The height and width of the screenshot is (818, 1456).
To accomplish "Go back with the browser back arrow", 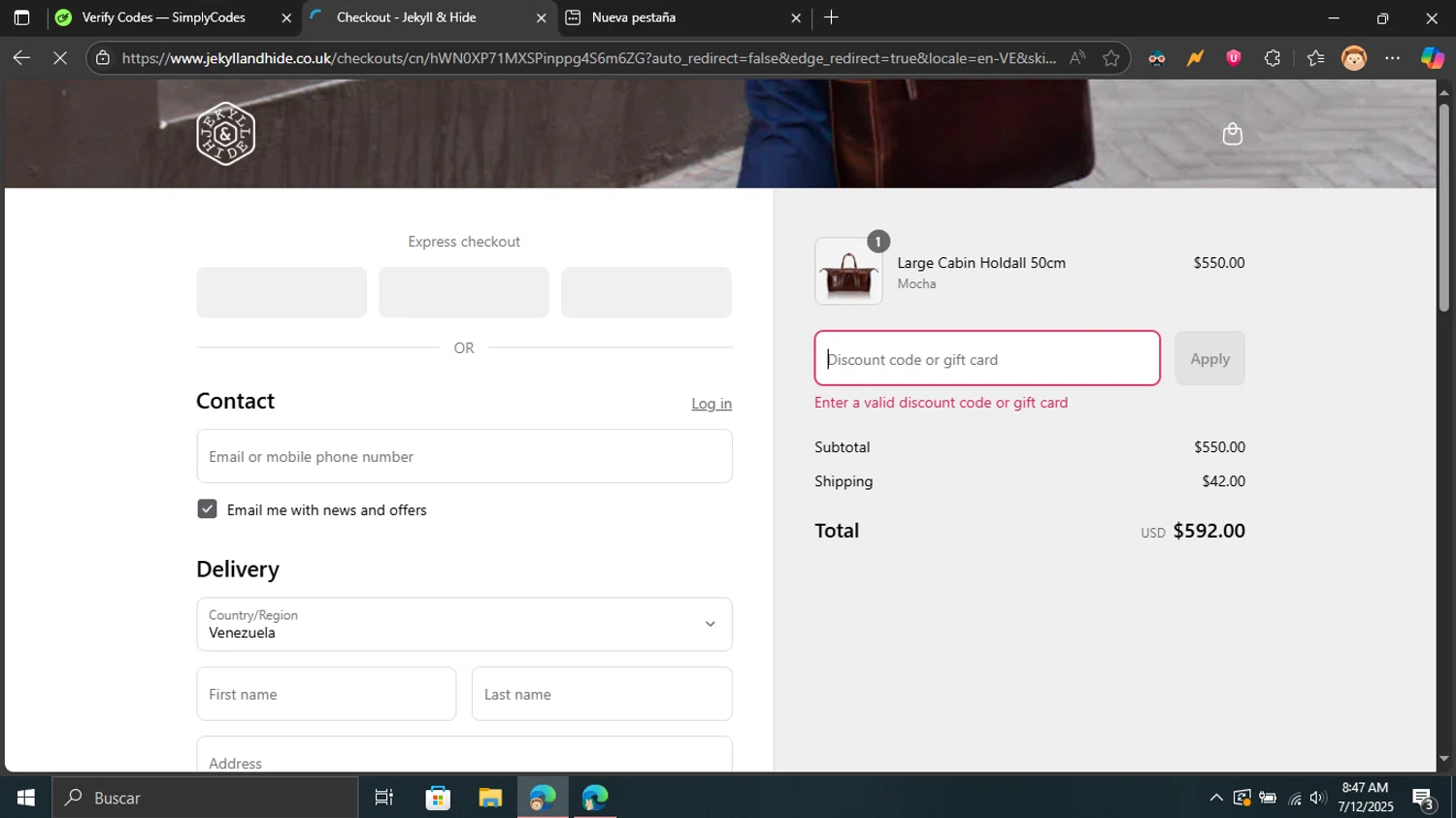I will tap(21, 58).
